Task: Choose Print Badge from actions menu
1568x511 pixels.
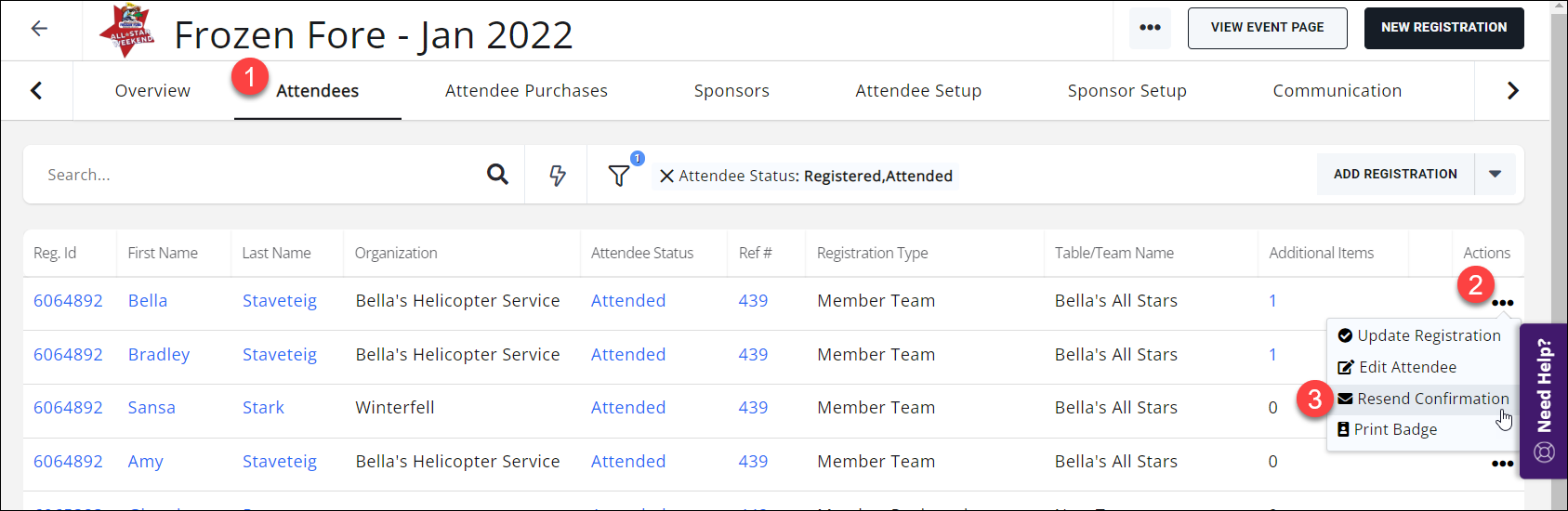Action: click(x=1395, y=429)
